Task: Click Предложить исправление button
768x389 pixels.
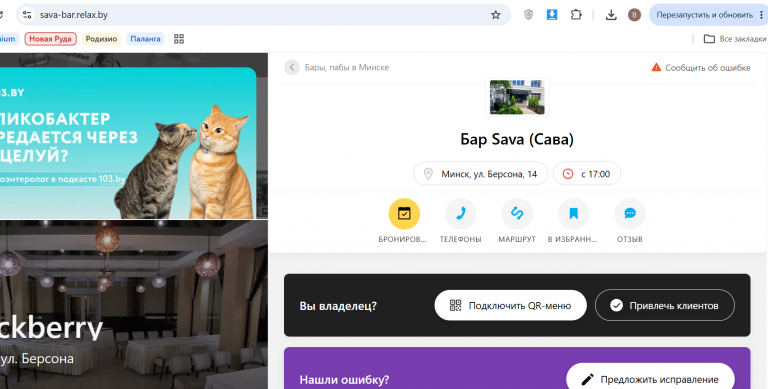Action: click(x=650, y=379)
